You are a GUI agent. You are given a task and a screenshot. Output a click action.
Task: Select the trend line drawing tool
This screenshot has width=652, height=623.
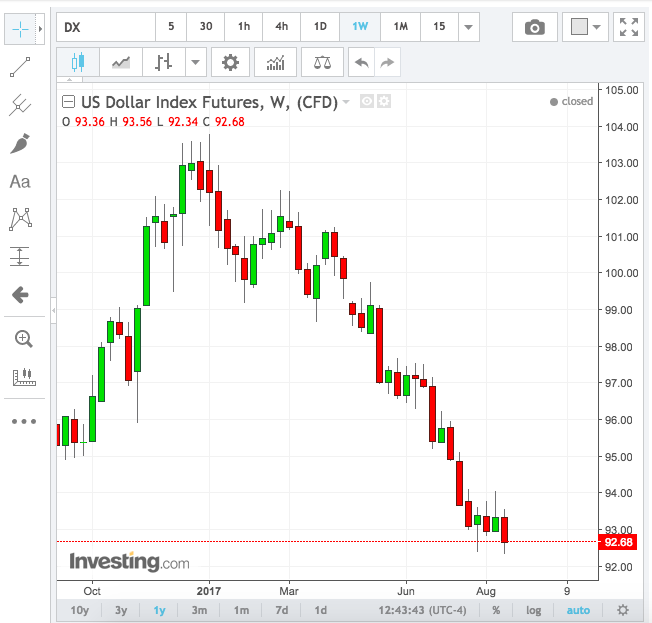[20, 67]
